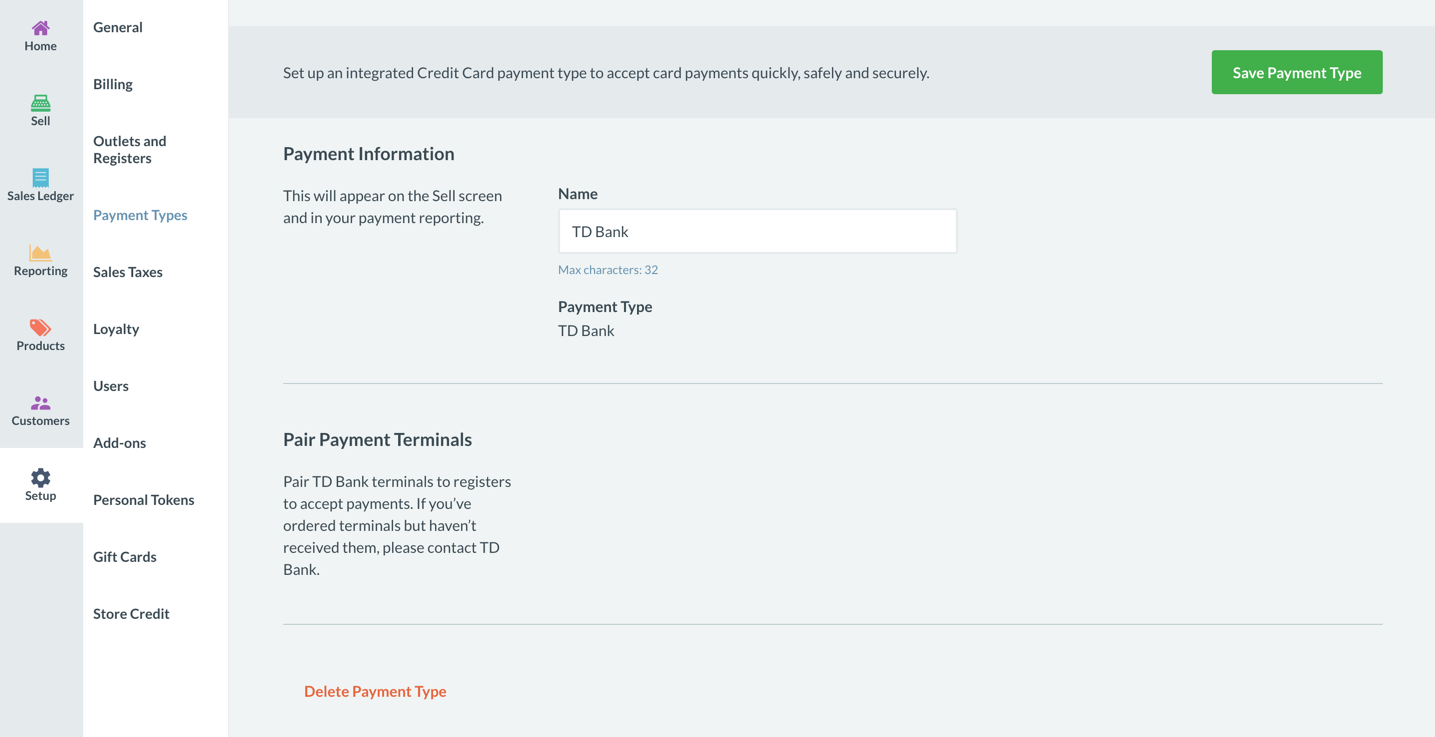Open Store Credit settings
Screen dimensions: 1435x737
click(x=131, y=614)
